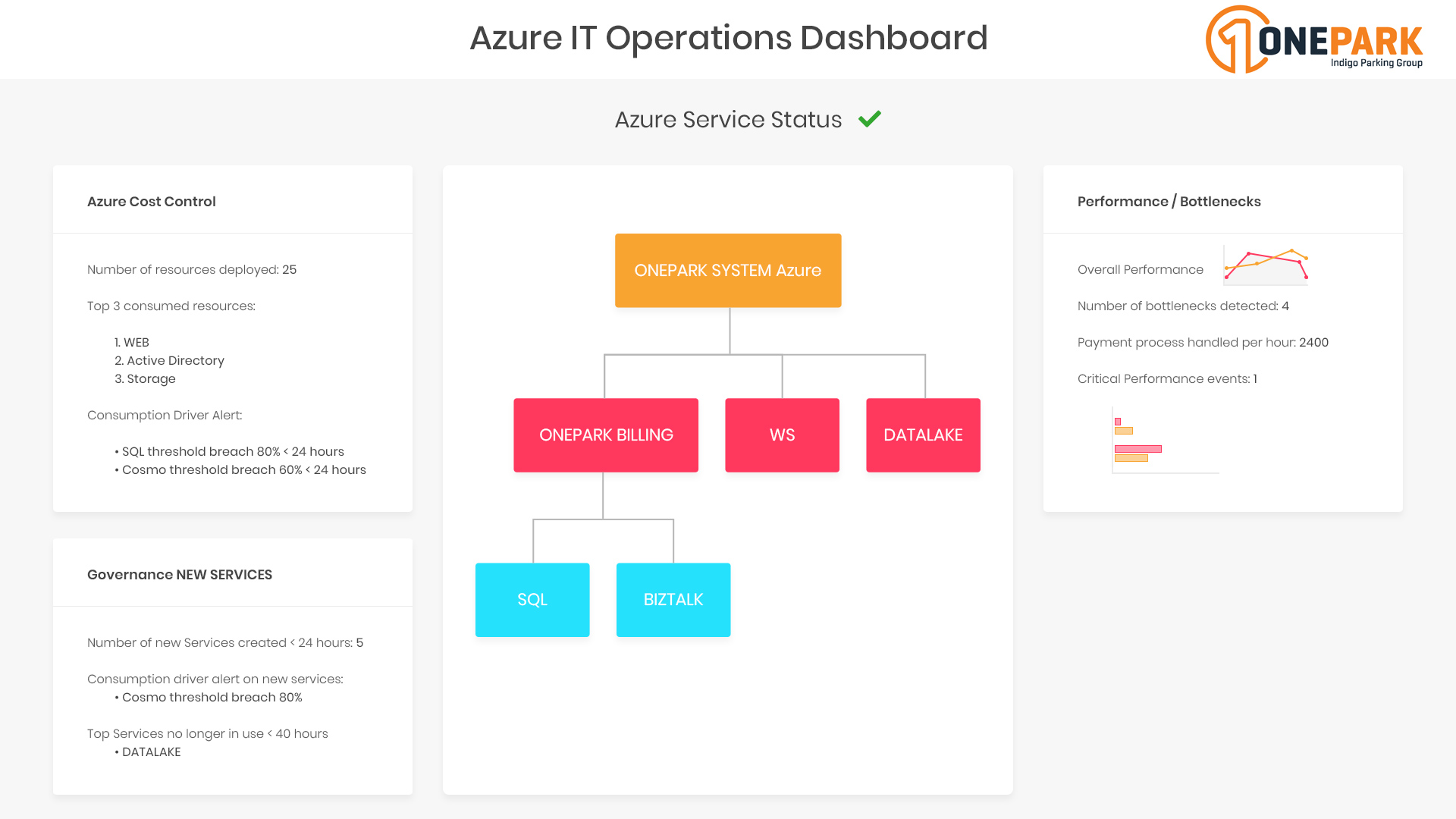Click 'Number of resources deployed: 25'

pos(192,270)
